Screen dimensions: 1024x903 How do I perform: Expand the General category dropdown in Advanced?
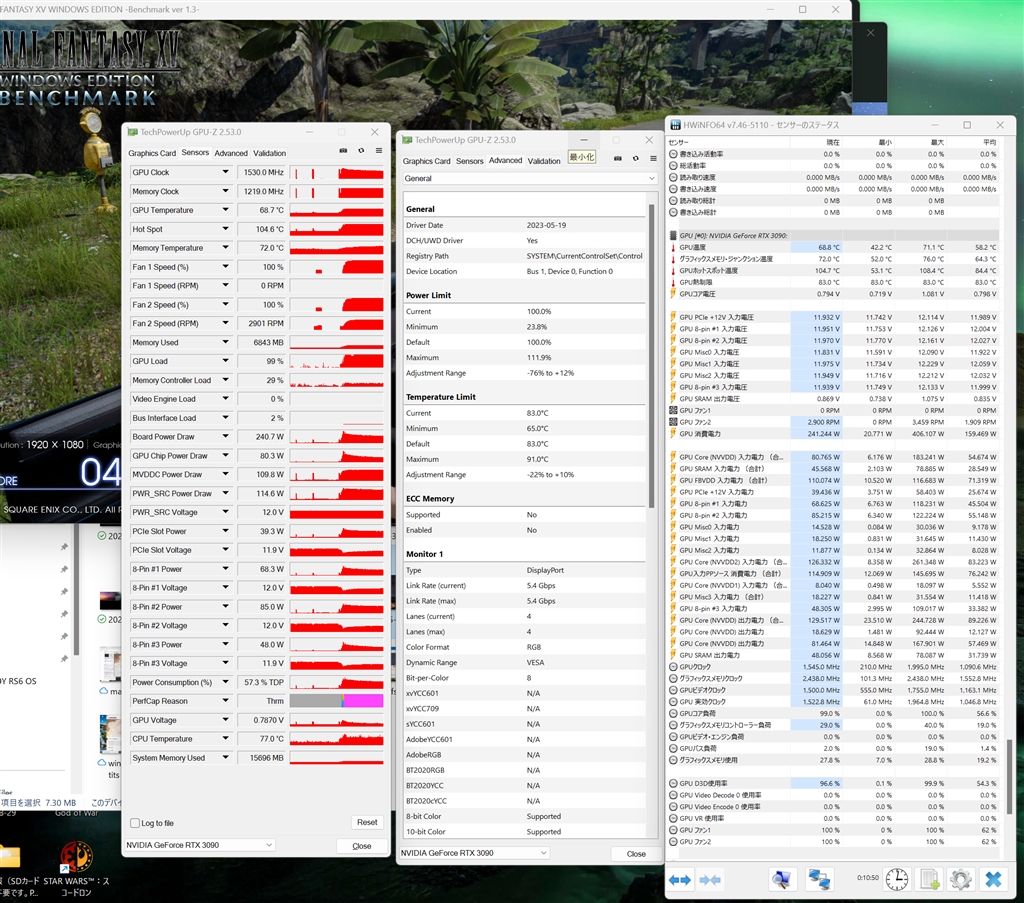[650, 178]
